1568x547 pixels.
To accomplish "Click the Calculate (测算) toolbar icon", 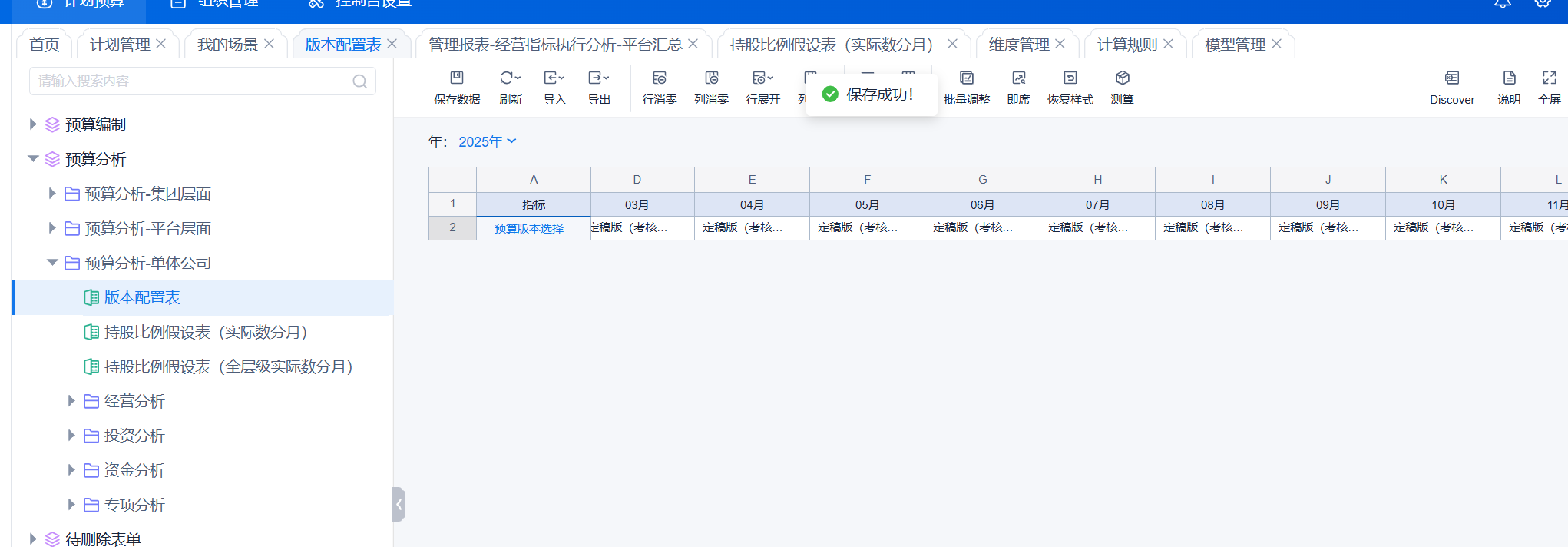I will (1122, 78).
